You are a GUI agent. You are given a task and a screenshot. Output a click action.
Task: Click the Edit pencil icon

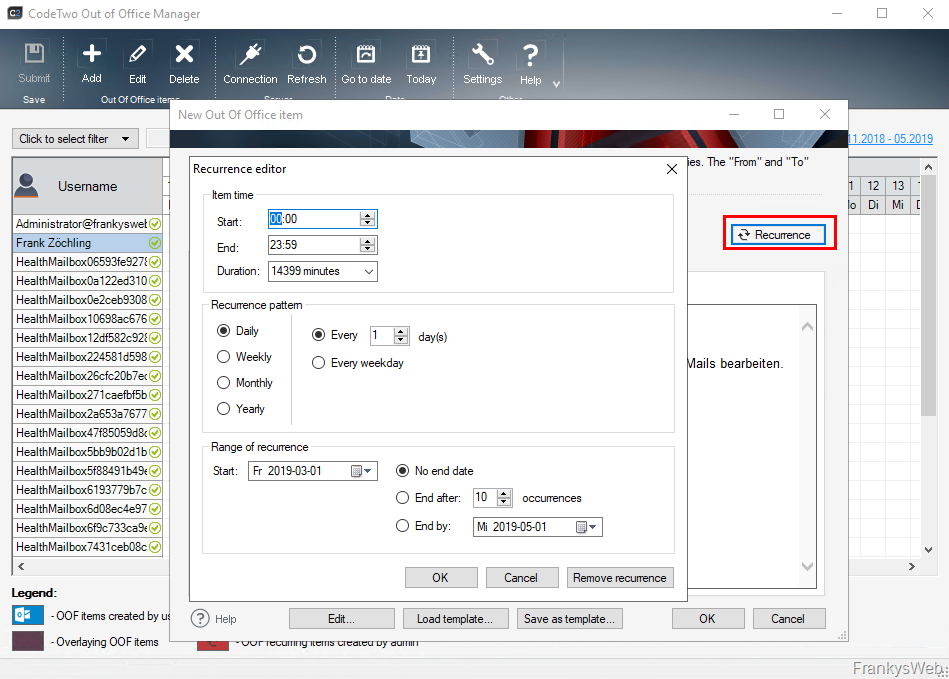(x=137, y=55)
